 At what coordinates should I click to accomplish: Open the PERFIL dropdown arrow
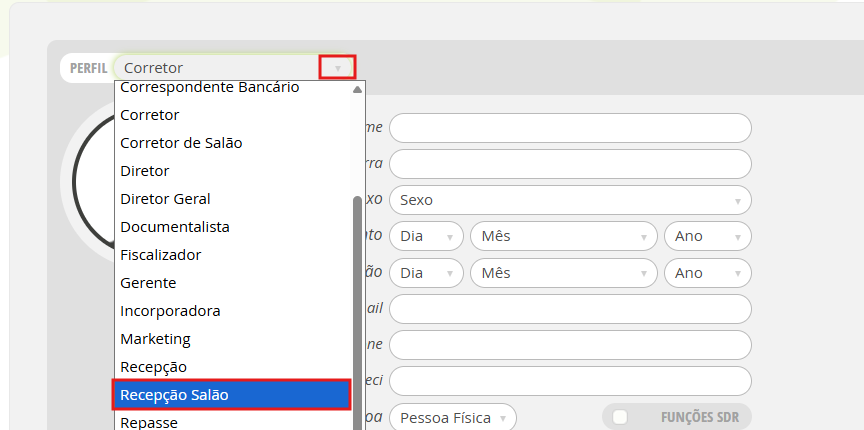337,68
